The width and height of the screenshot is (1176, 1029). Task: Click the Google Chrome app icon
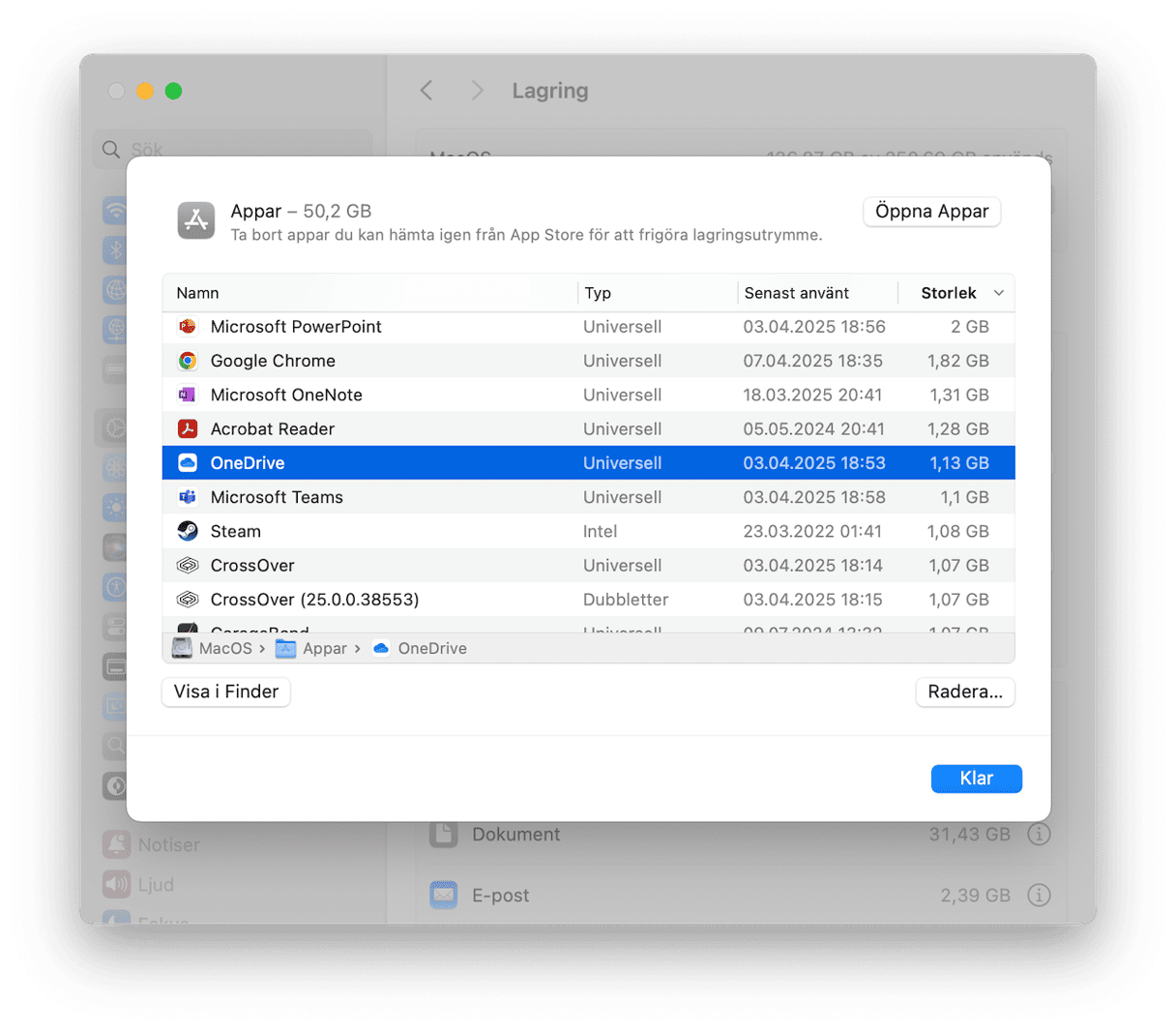coord(188,361)
